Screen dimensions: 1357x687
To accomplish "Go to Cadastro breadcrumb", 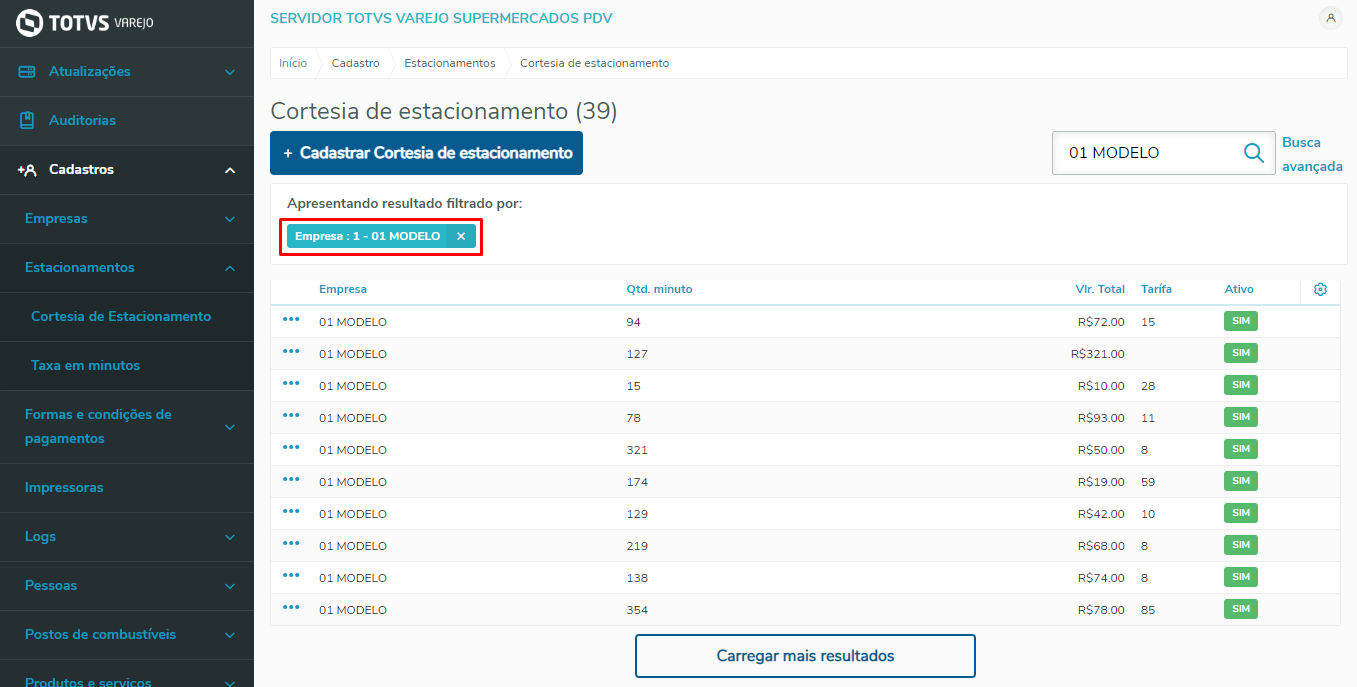I will coord(356,63).
